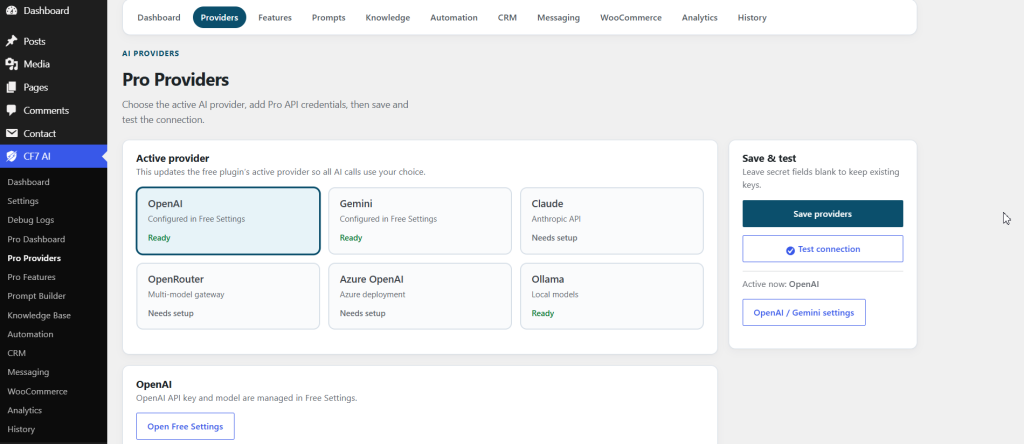Image resolution: width=1024 pixels, height=444 pixels.
Task: Open the Prompts tab
Action: 328,18
